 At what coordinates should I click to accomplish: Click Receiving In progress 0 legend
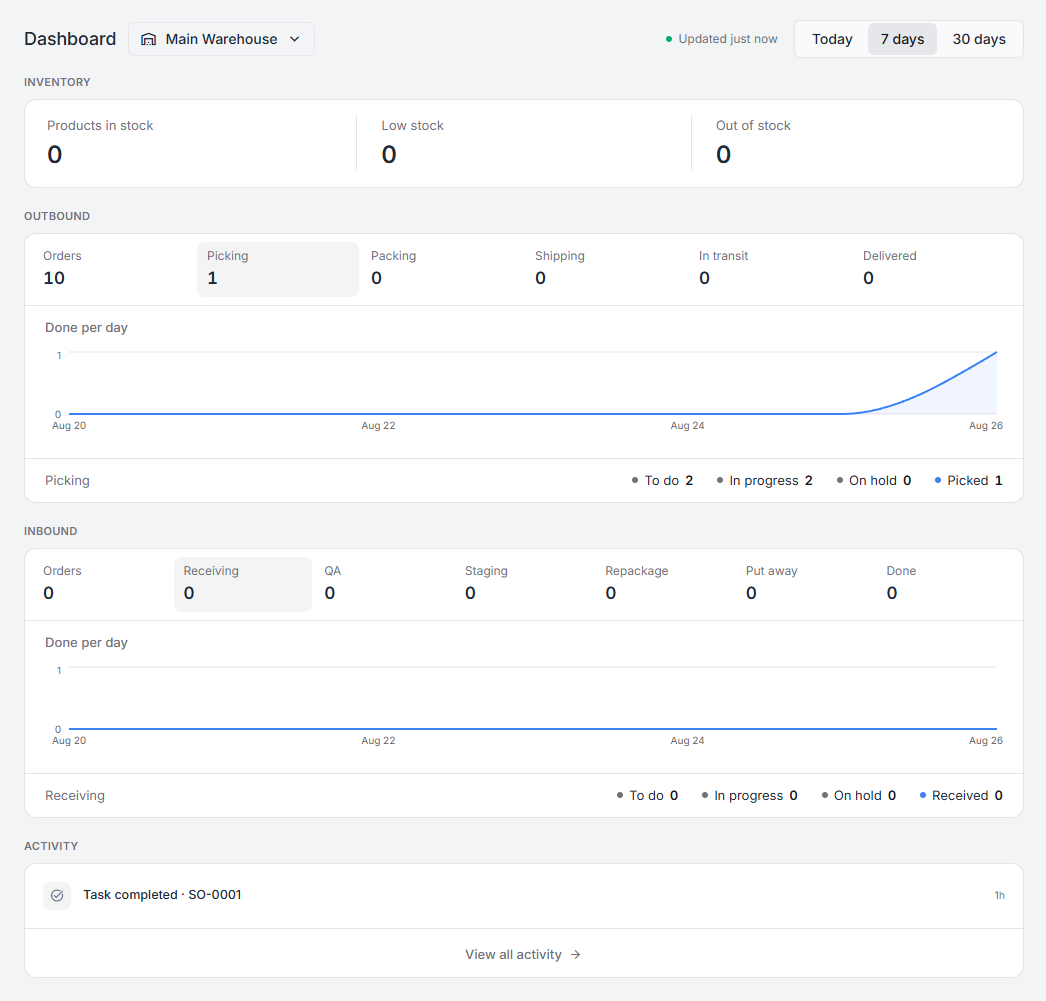point(749,795)
